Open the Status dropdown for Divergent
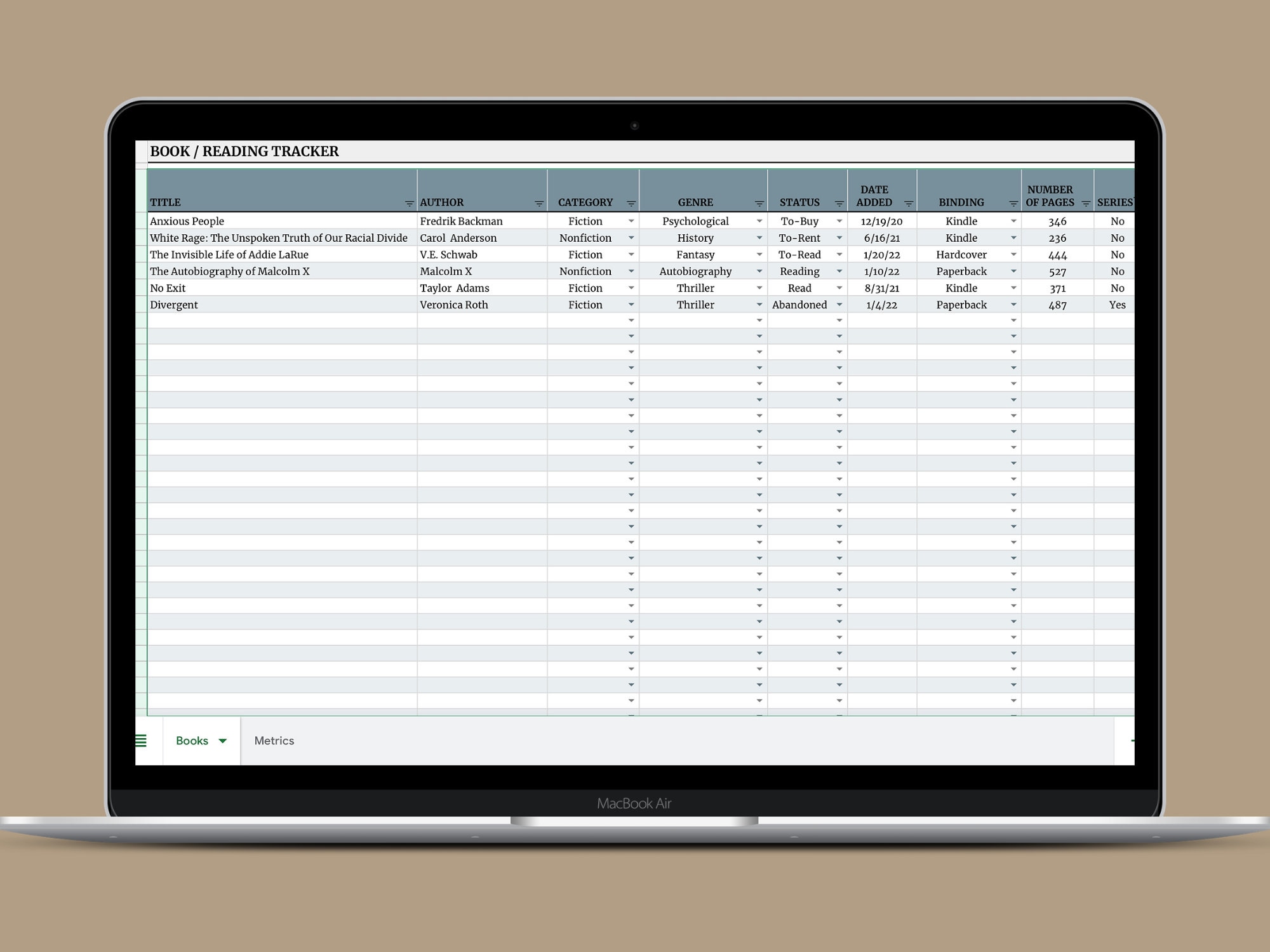 [x=839, y=305]
